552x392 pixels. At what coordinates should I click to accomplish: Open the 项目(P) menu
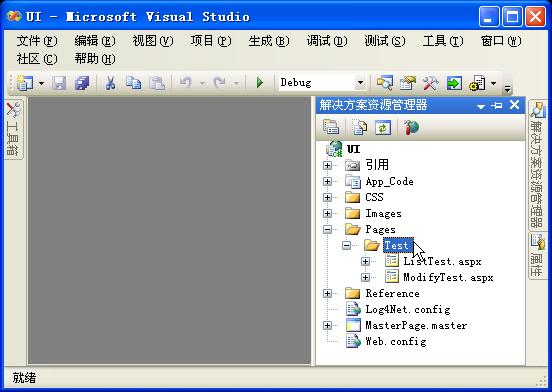pos(211,41)
